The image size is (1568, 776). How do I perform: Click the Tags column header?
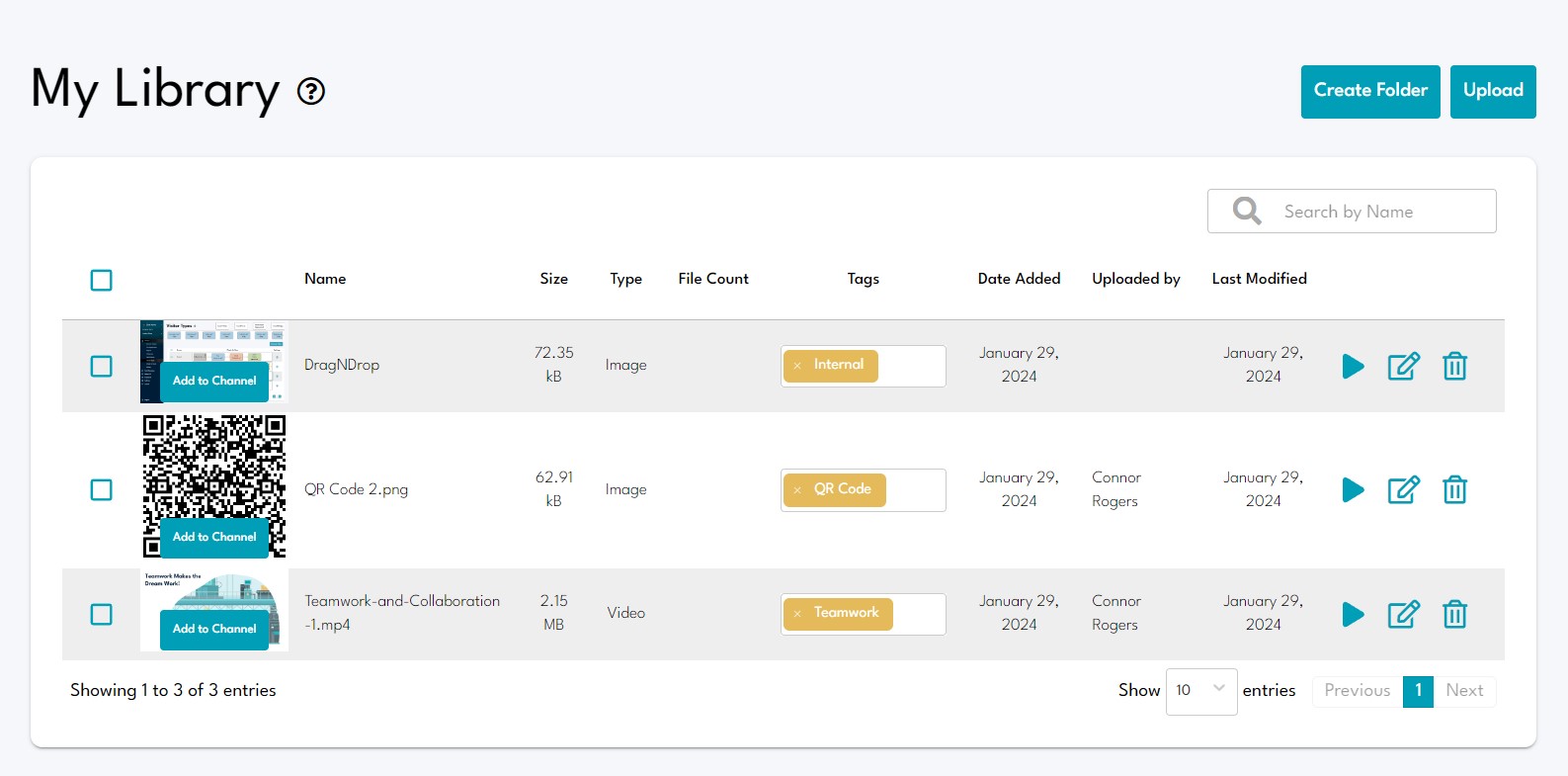point(863,279)
